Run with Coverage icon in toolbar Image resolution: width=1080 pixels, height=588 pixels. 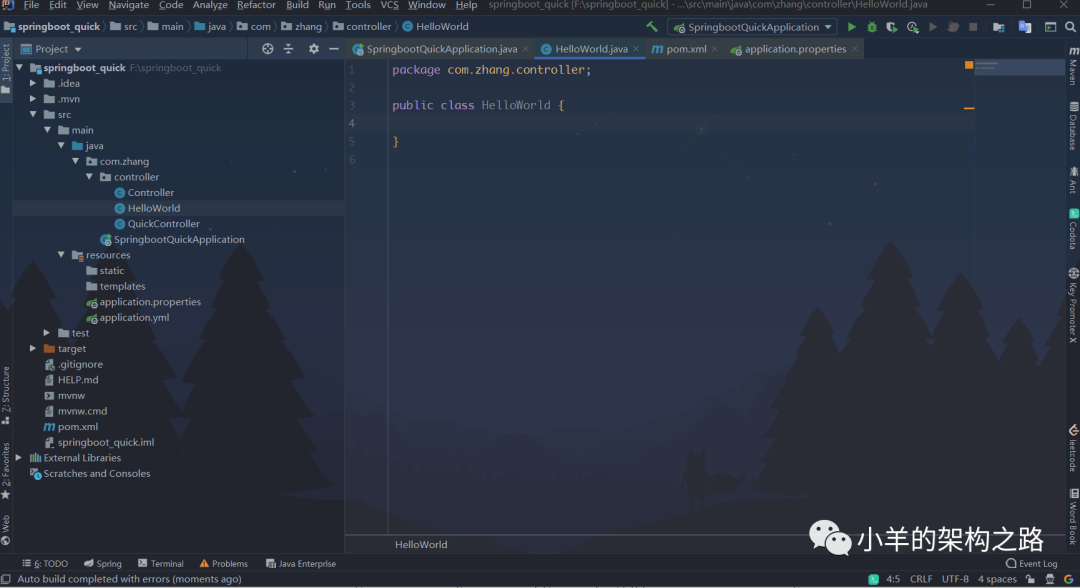tap(892, 27)
